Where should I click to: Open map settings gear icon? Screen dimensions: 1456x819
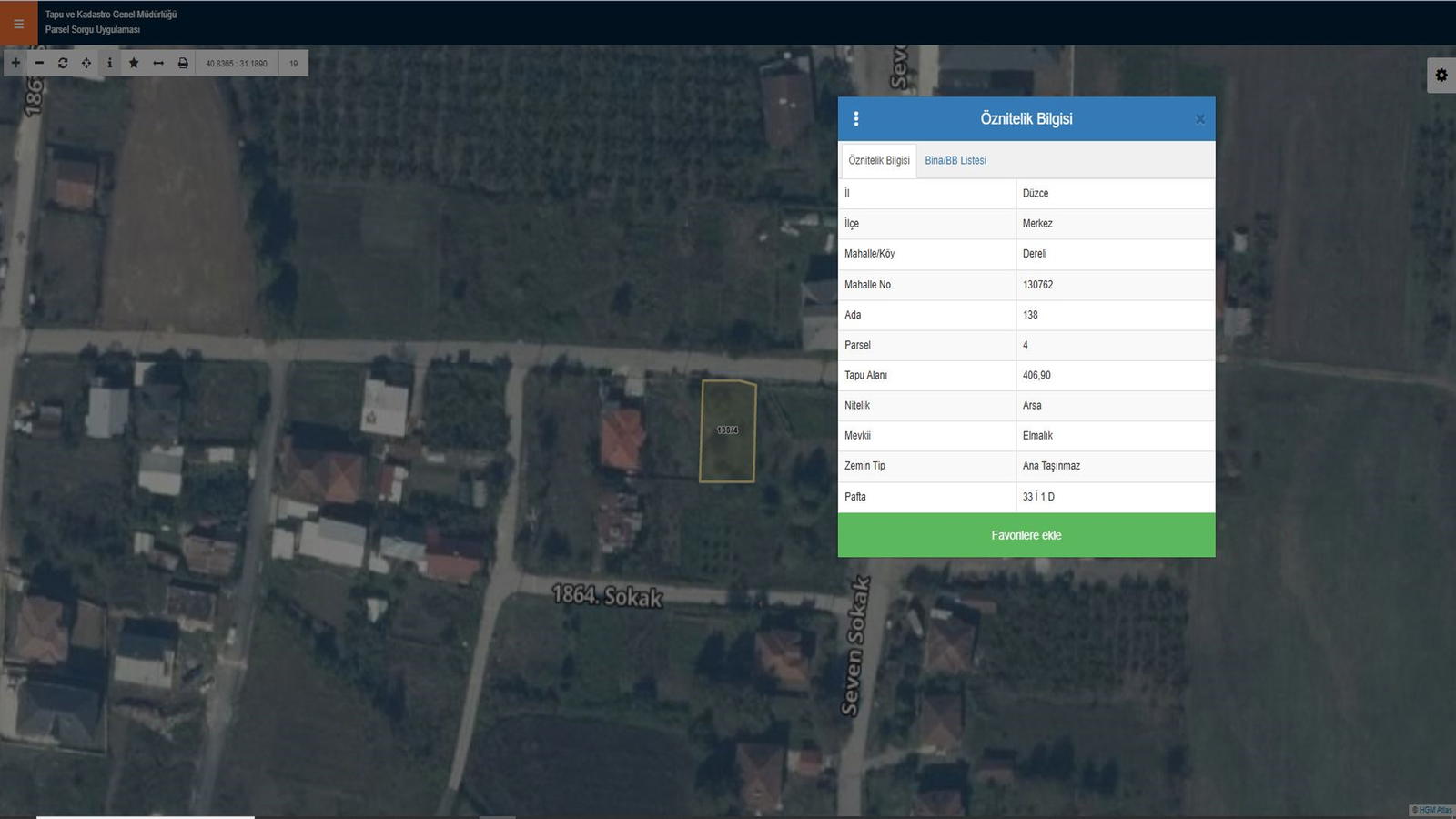pos(1441,76)
